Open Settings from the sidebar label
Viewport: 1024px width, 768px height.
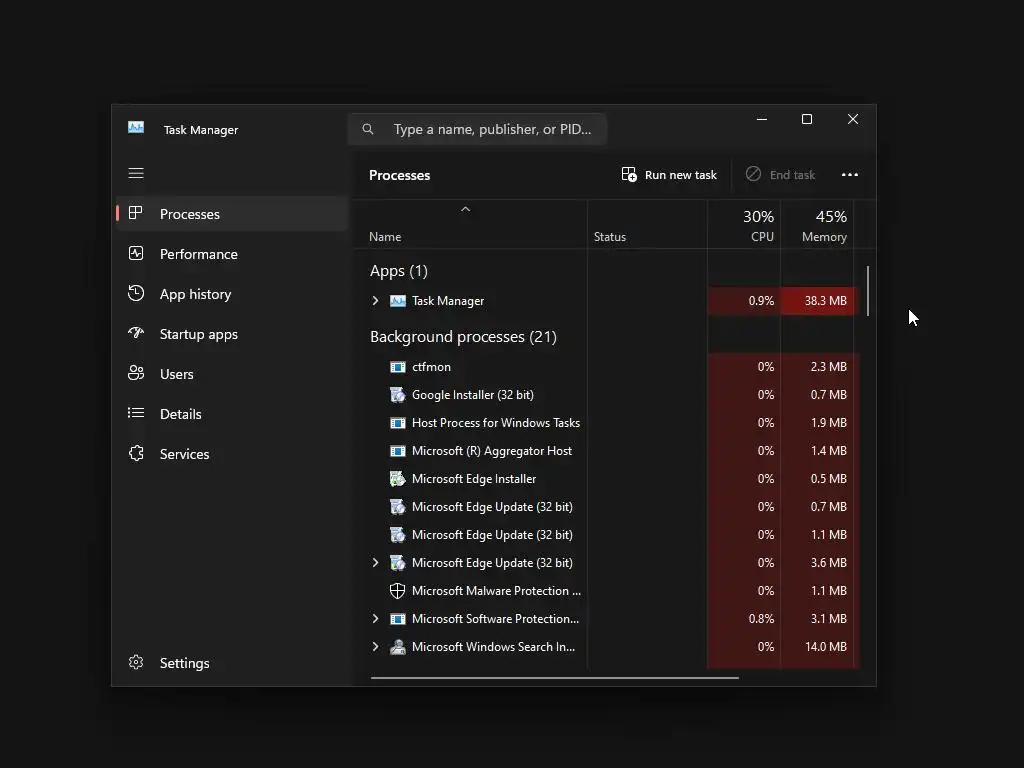pyautogui.click(x=184, y=663)
